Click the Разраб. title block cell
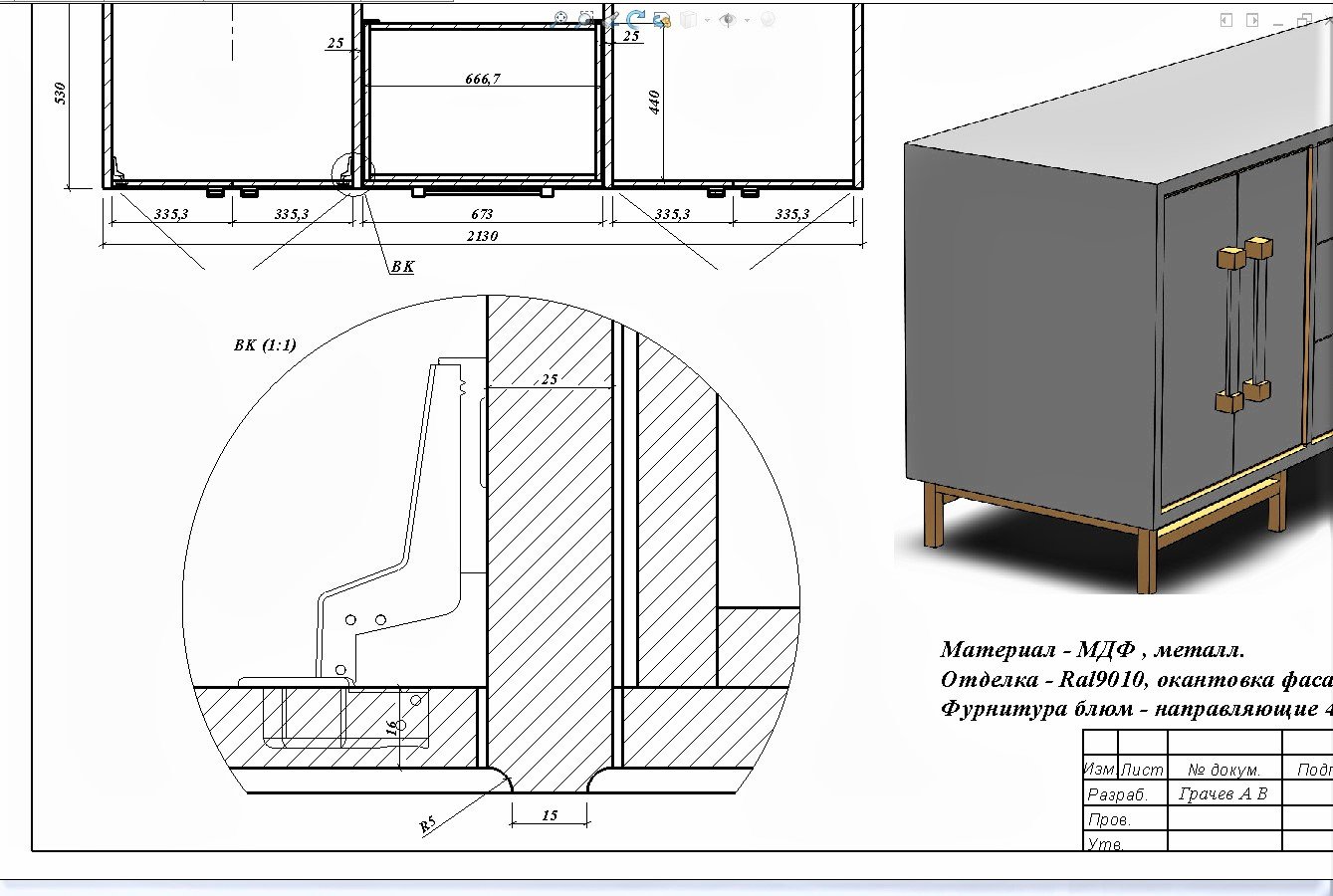 point(1124,793)
